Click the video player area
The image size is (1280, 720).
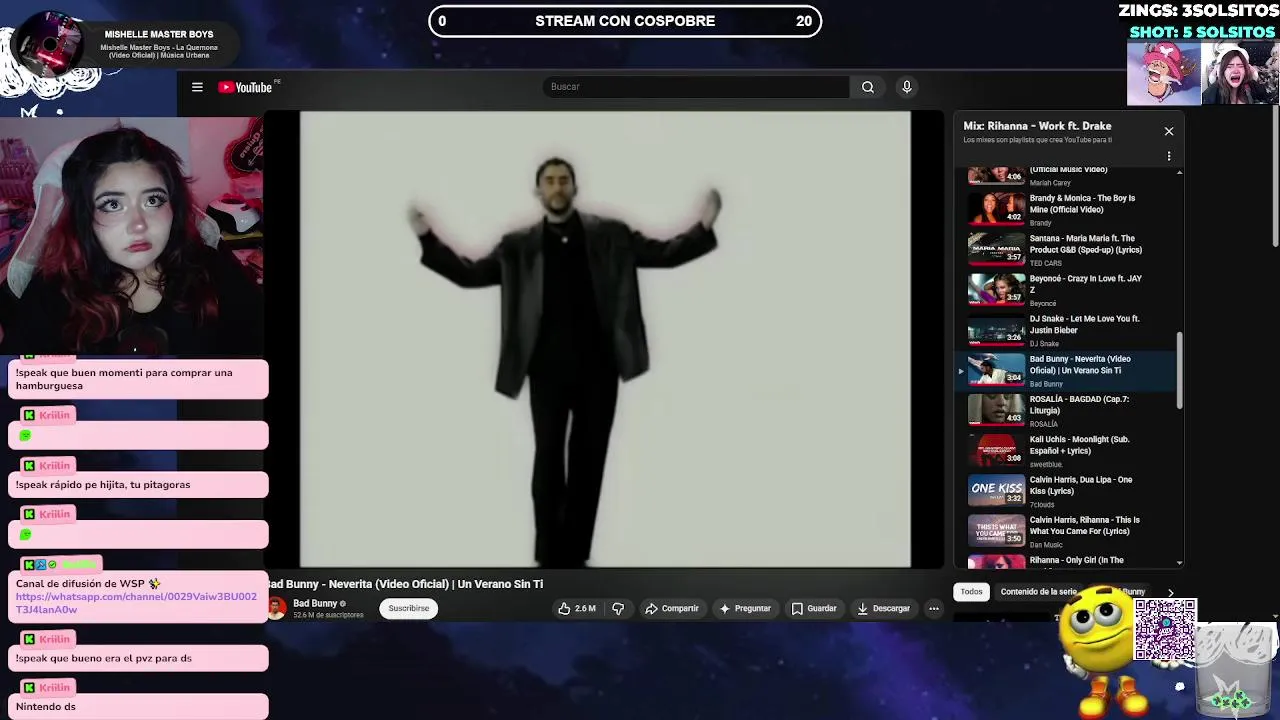coord(605,339)
